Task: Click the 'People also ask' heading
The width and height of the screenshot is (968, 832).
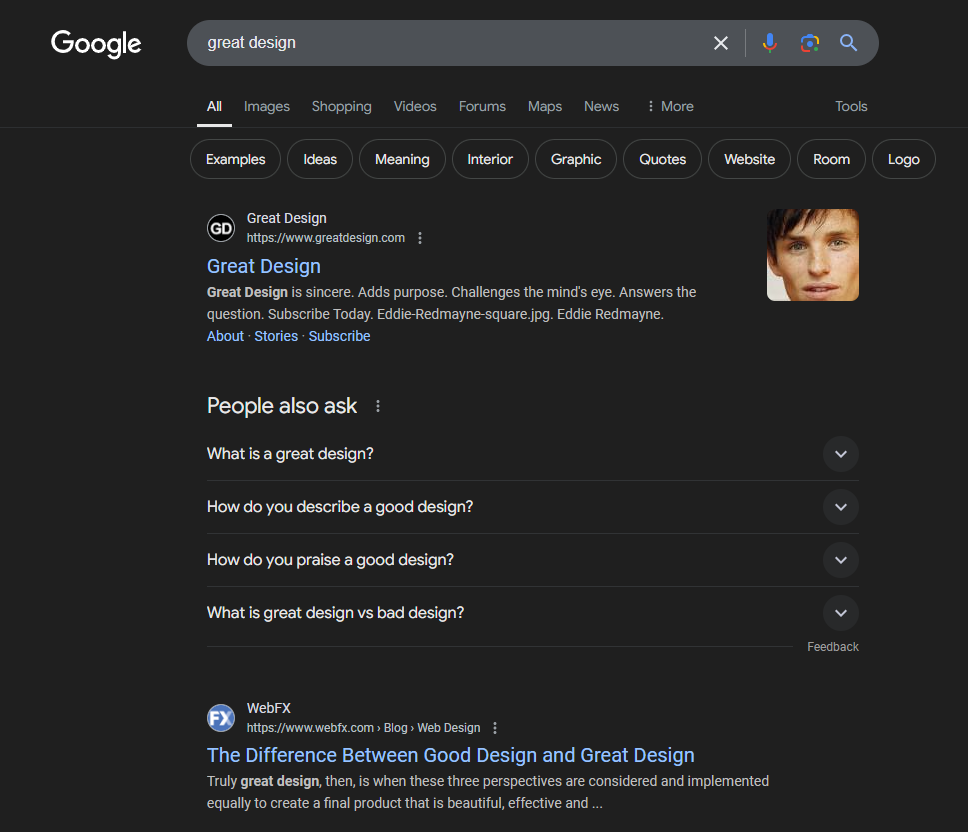Action: point(282,406)
